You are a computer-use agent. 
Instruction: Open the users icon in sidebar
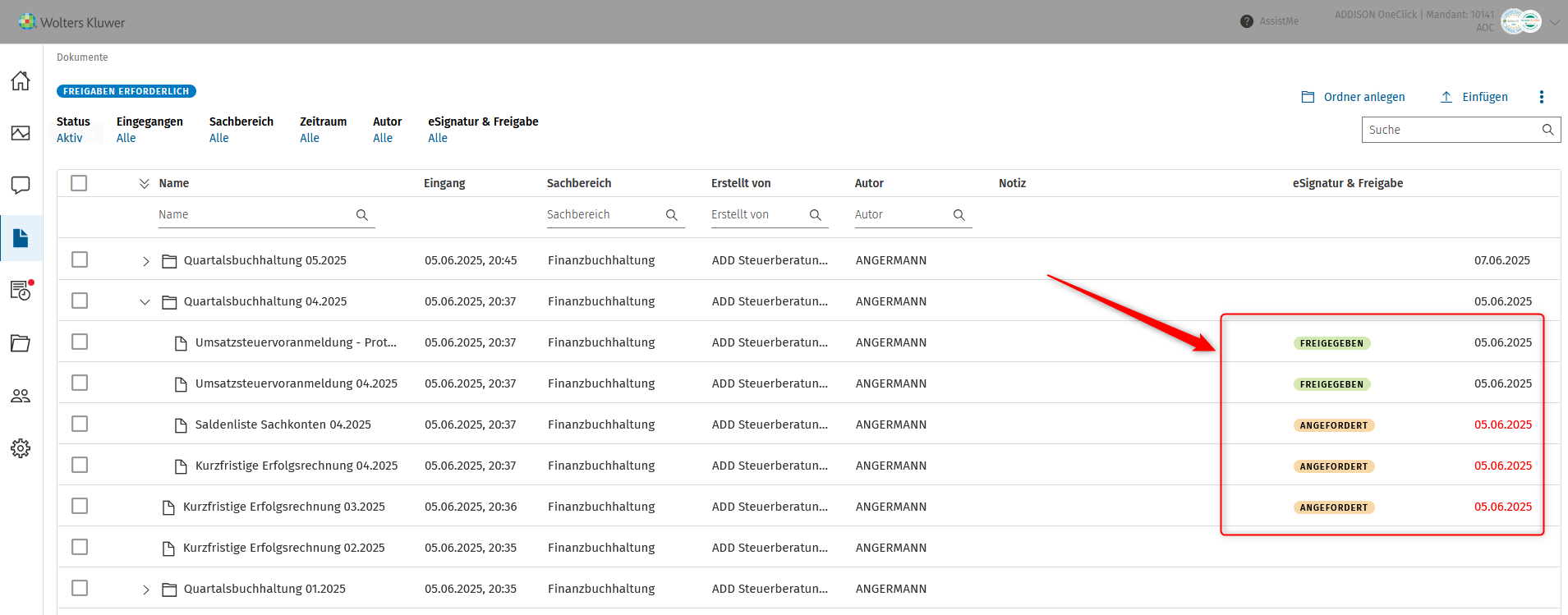(x=21, y=396)
